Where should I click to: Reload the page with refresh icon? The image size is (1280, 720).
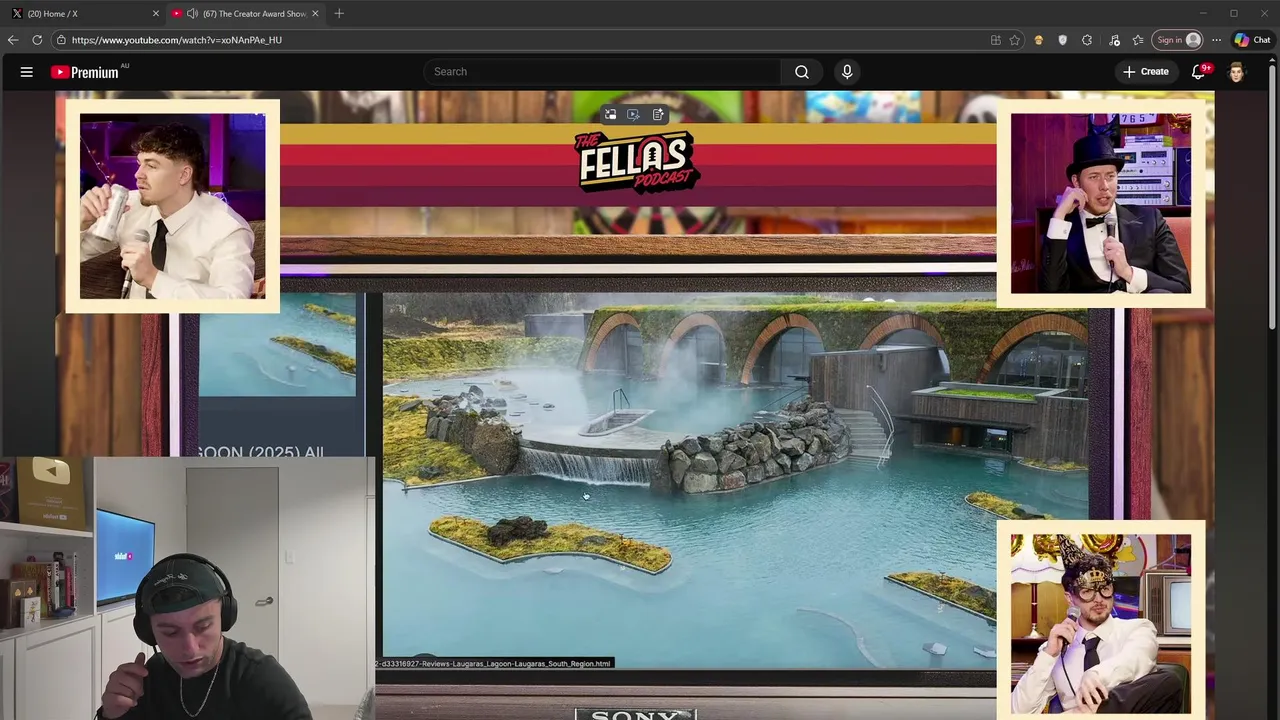(37, 40)
